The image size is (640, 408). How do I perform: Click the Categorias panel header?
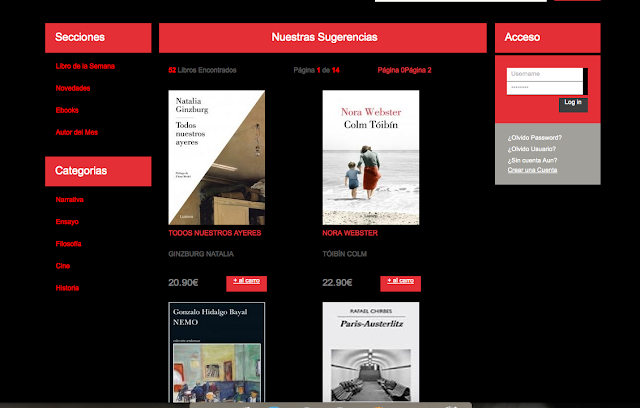click(x=98, y=171)
